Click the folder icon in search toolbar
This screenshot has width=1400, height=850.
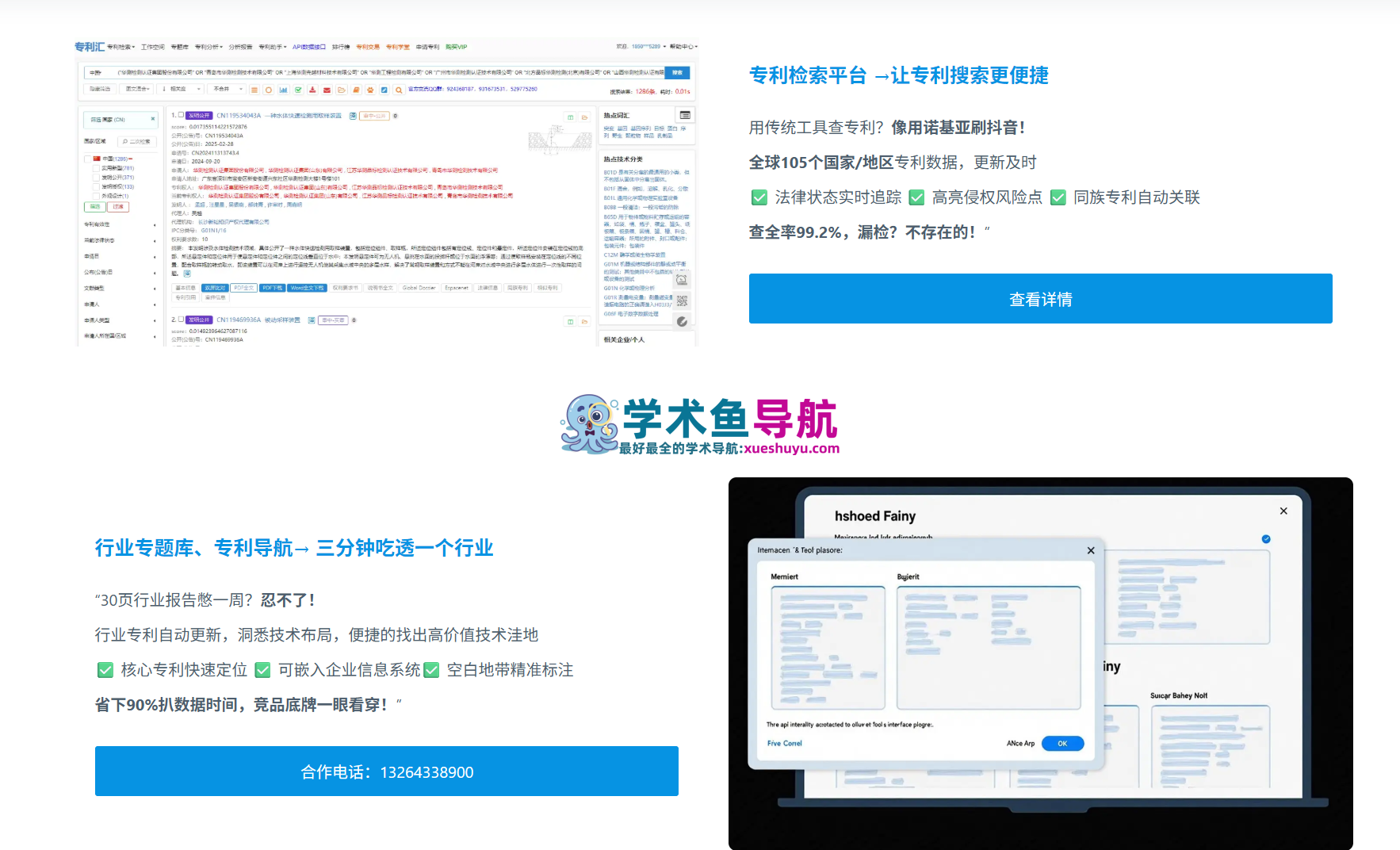click(x=342, y=90)
